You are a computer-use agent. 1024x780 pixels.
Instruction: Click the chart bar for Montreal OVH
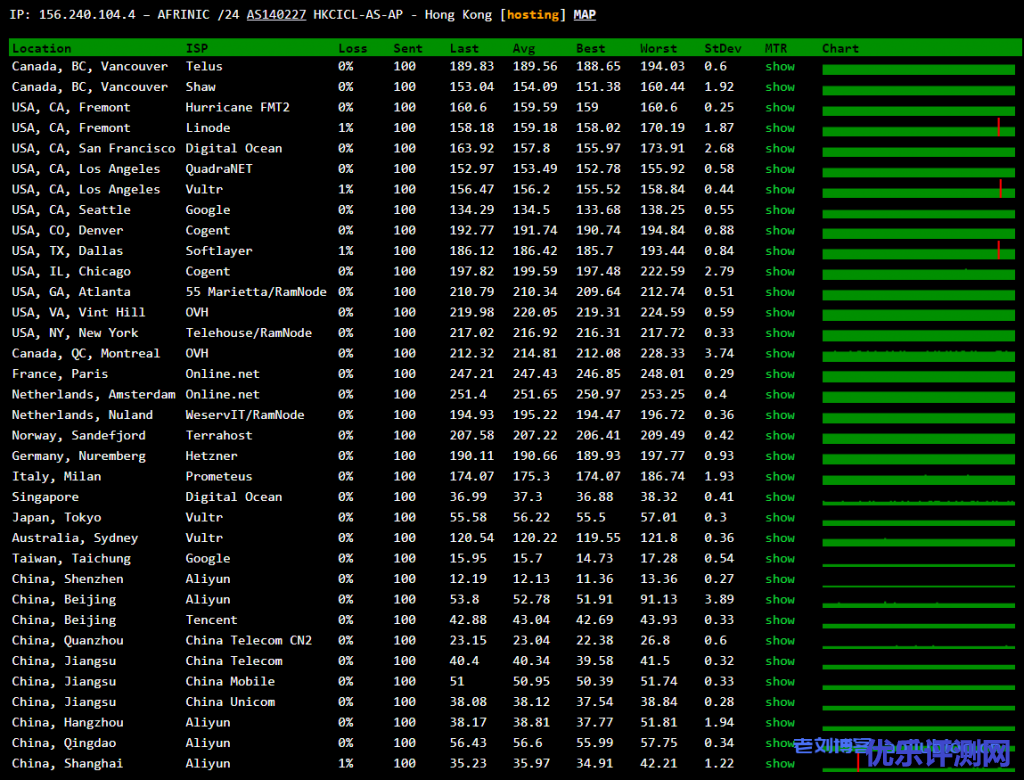(918, 354)
